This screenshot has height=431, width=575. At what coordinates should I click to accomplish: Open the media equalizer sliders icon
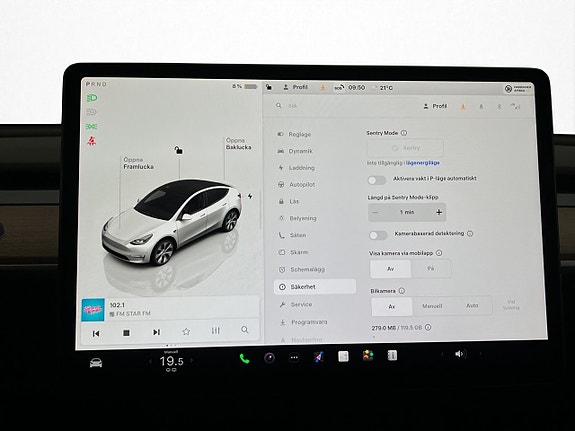216,330
